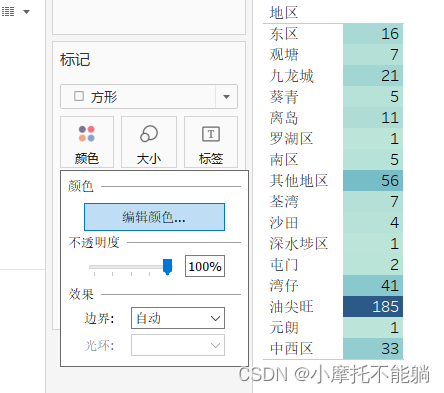Select the 油尖旺 row label
The height and width of the screenshot is (393, 444).
click(292, 307)
